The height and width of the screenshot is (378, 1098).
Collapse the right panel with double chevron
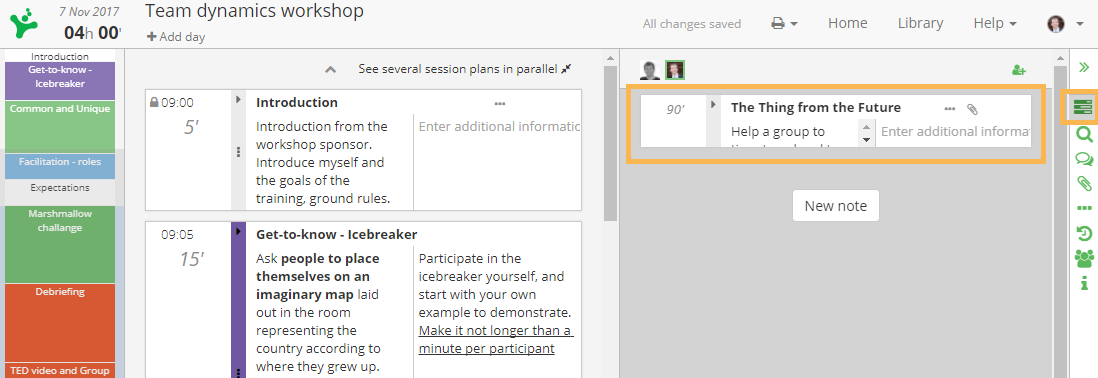tap(1083, 67)
